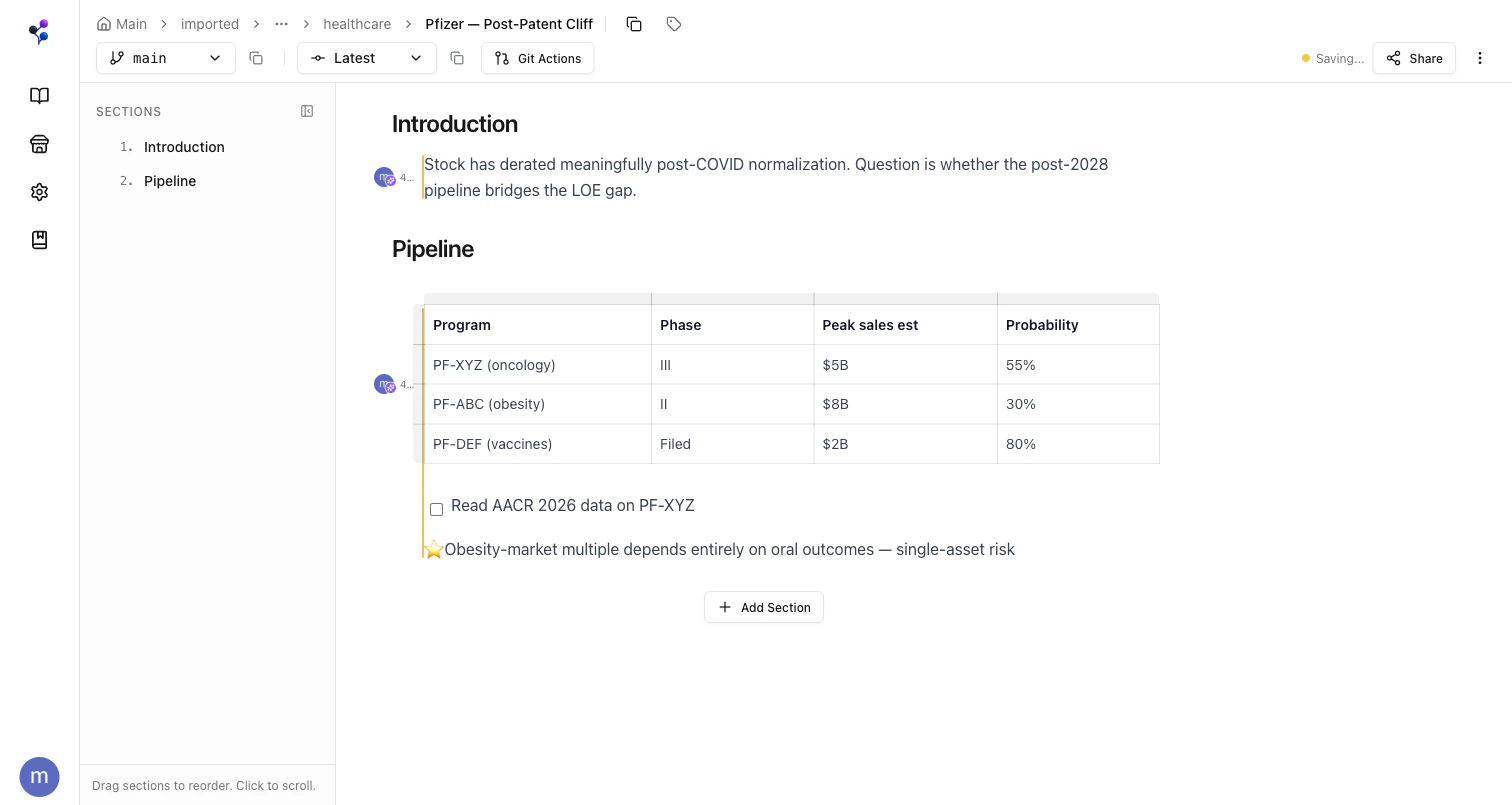This screenshot has height=805, width=1512.
Task: Open the main branch dropdown
Action: pyautogui.click(x=166, y=58)
